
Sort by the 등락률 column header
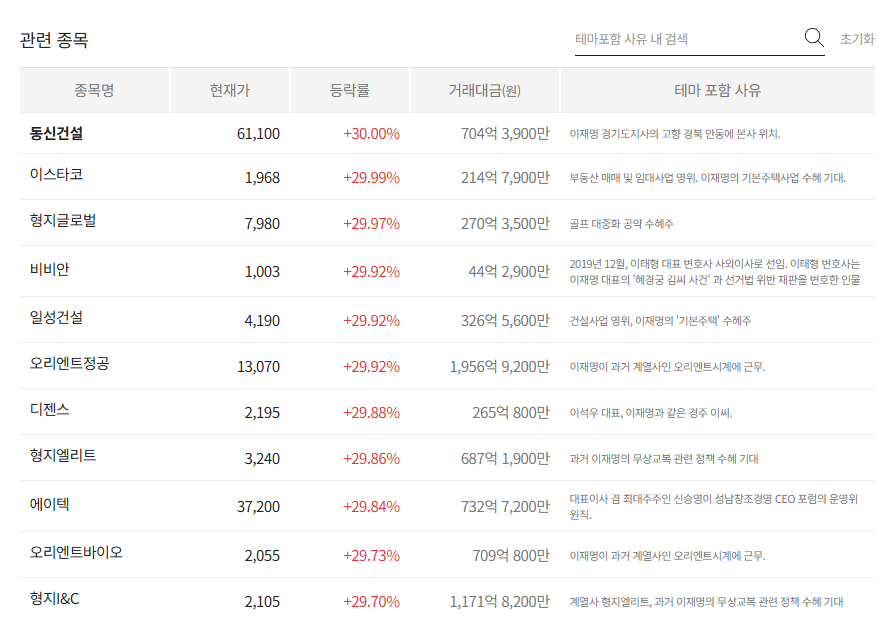(x=350, y=90)
